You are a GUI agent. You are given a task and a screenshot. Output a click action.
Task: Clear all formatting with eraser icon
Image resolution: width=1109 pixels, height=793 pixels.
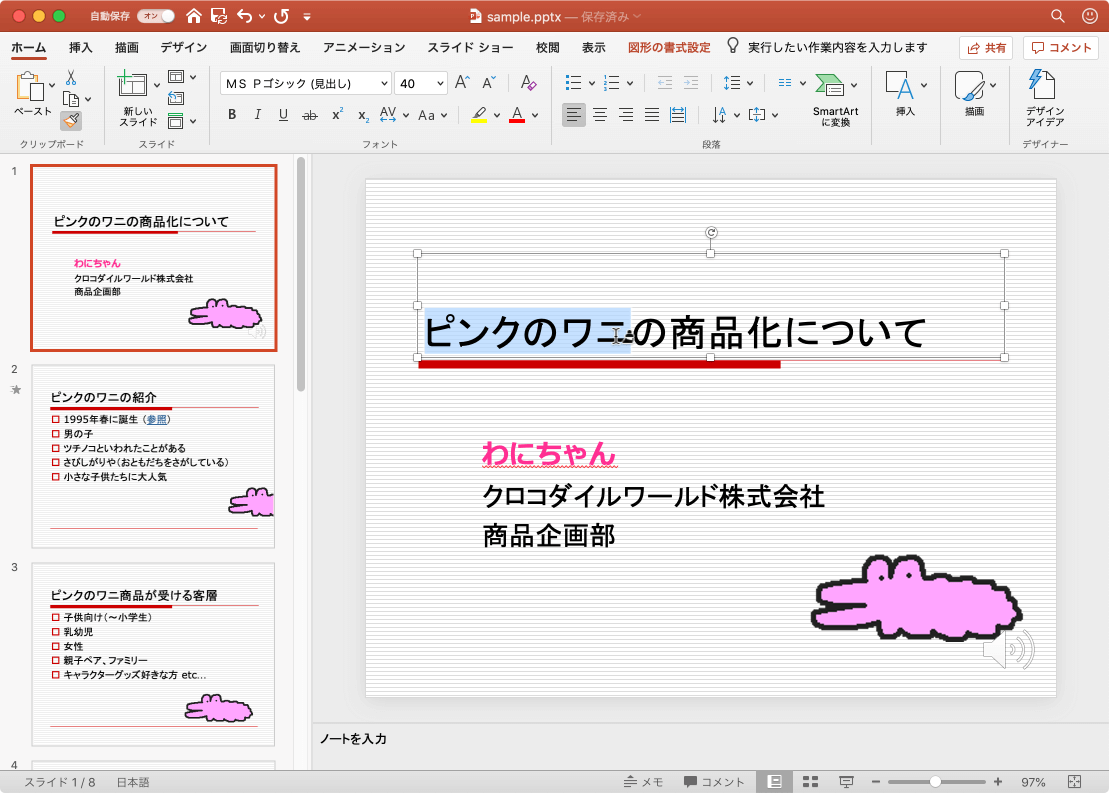(530, 83)
